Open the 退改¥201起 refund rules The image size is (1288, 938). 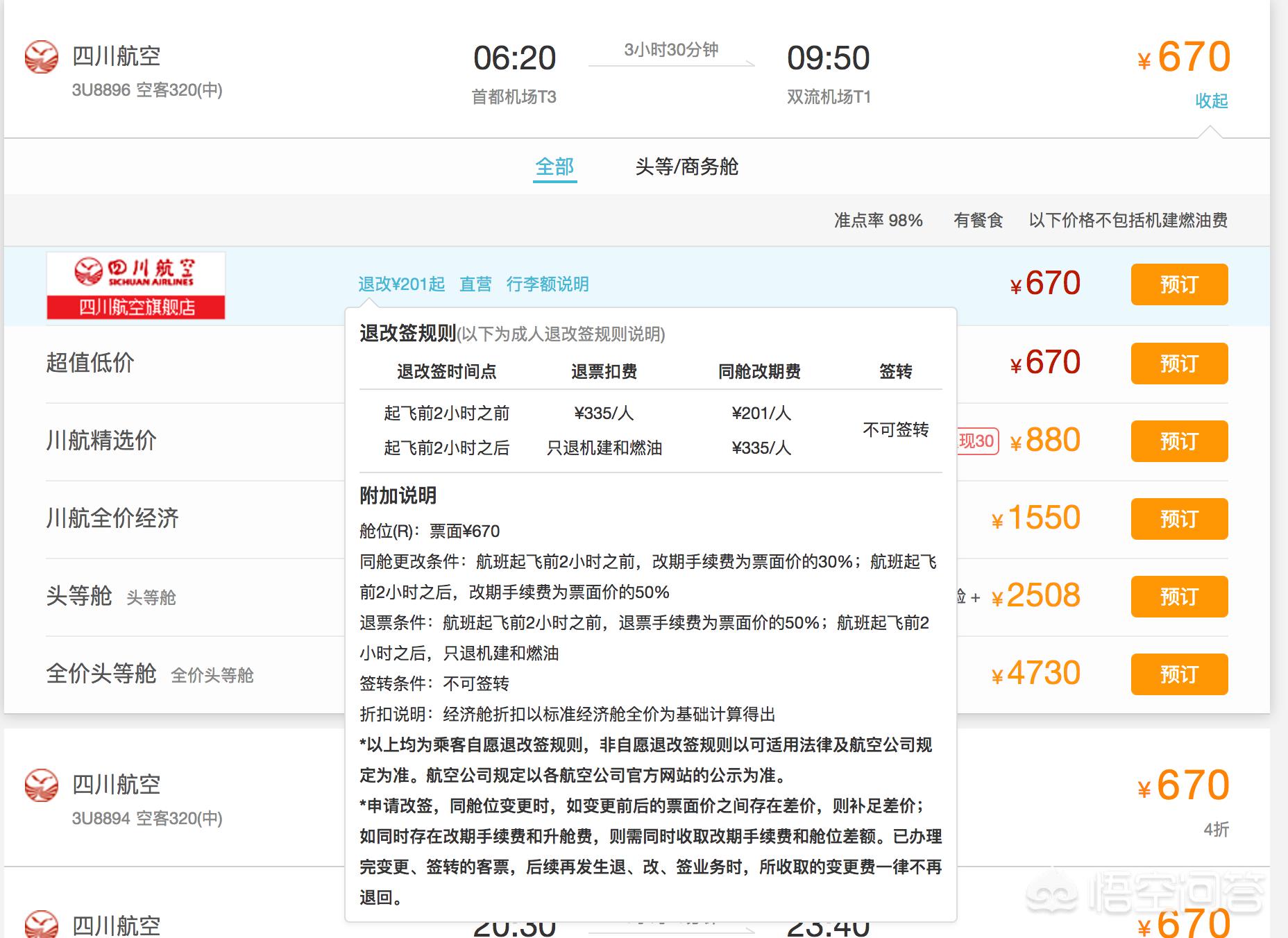(400, 284)
